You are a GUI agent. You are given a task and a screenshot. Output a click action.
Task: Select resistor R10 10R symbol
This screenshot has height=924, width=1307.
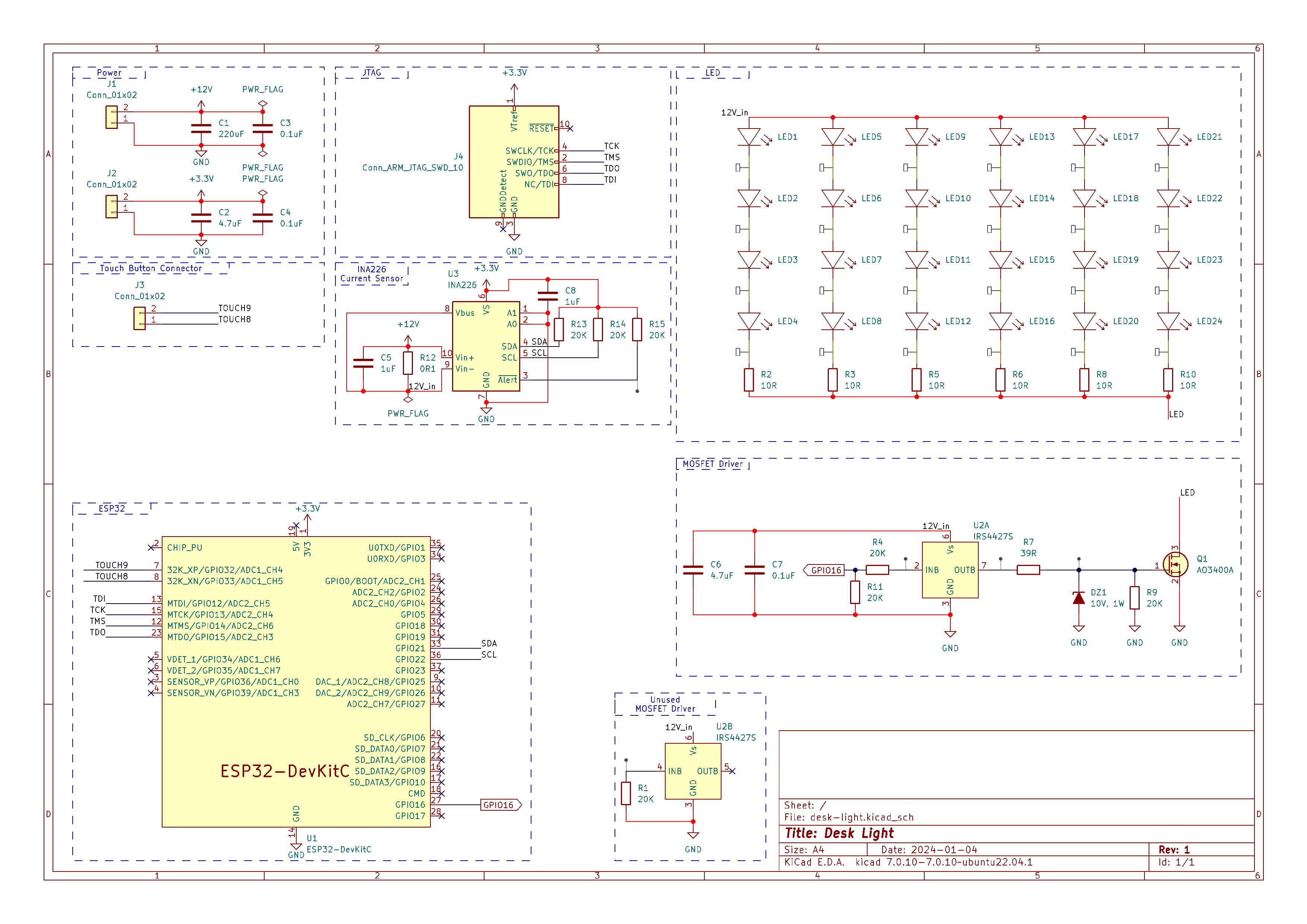click(x=1168, y=380)
